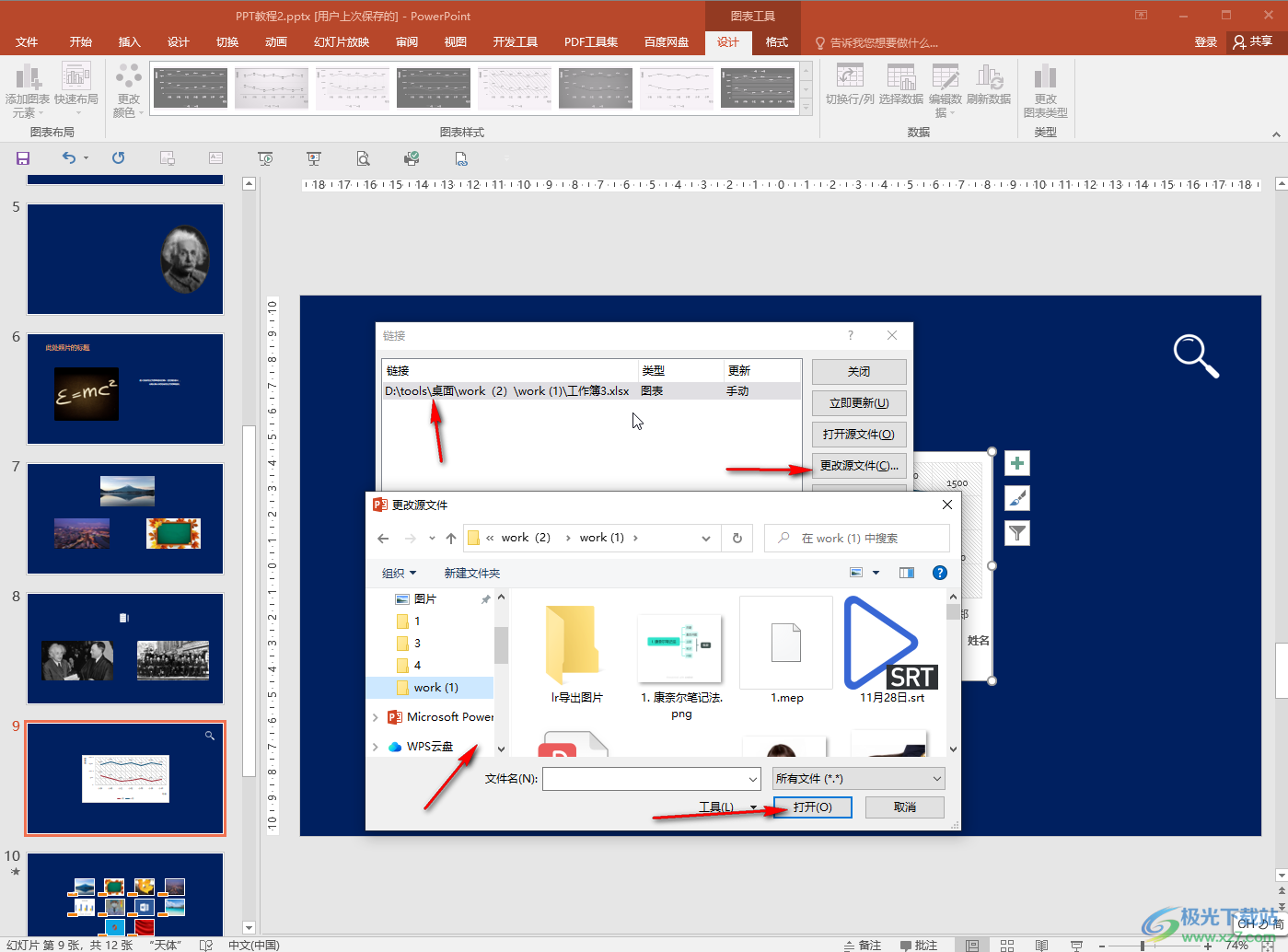The width and height of the screenshot is (1288, 952).
Task: Click the file name input field
Action: [644, 779]
